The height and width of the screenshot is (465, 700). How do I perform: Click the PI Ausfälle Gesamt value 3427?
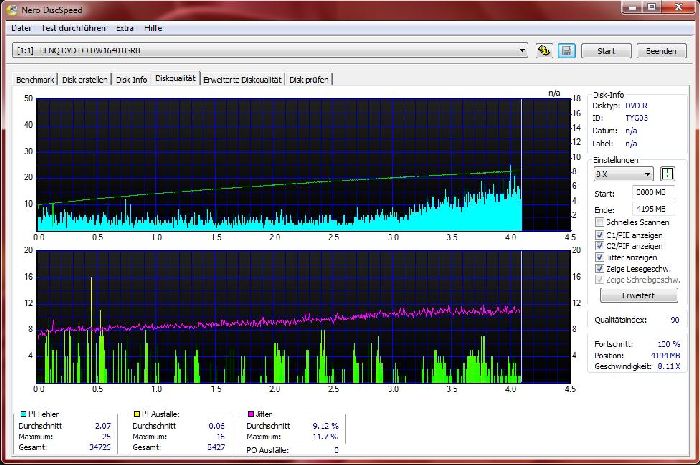[x=216, y=447]
